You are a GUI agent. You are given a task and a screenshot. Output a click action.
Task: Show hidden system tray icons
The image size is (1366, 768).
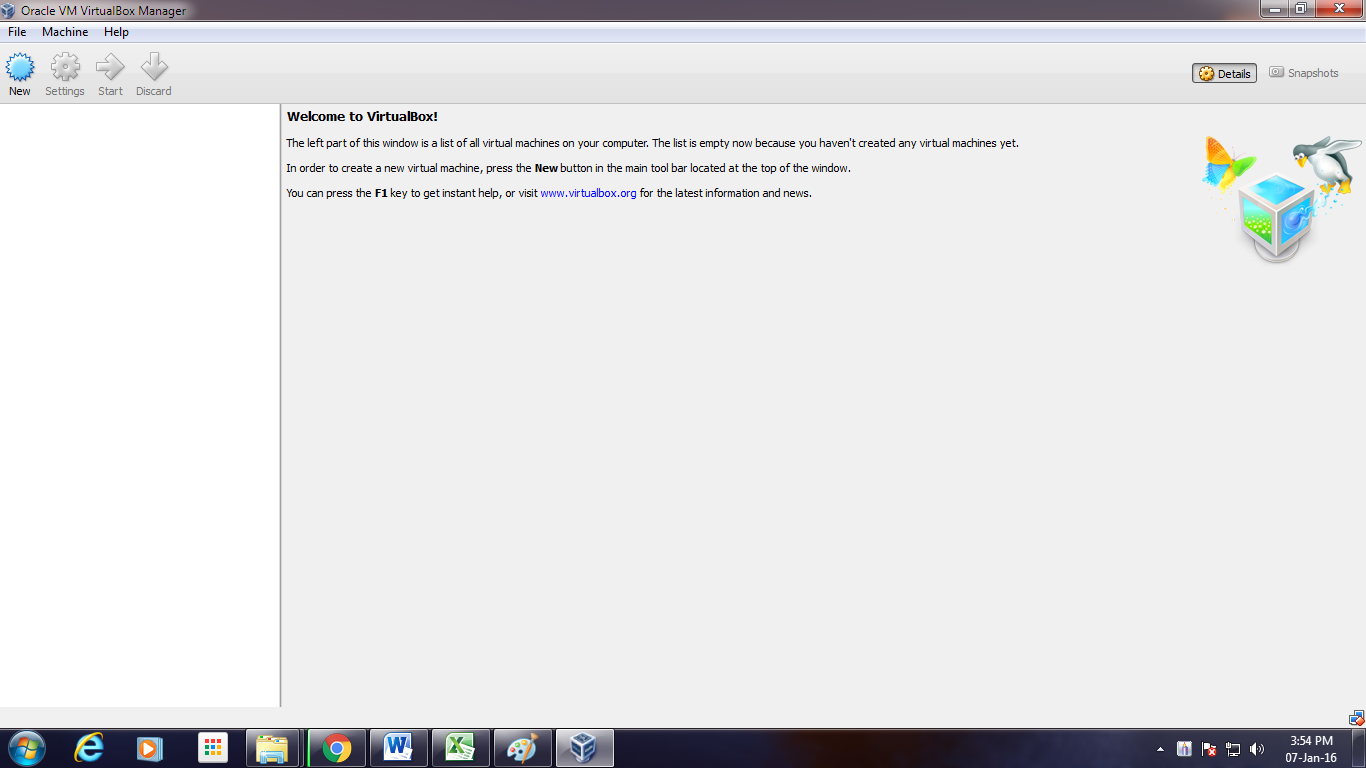point(1160,749)
